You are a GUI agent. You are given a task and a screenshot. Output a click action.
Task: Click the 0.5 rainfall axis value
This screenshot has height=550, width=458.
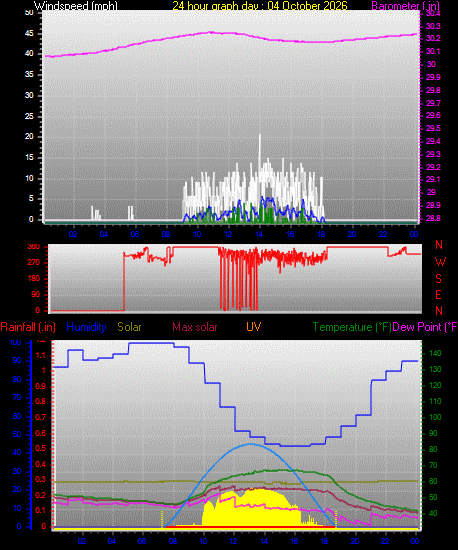pos(41,449)
